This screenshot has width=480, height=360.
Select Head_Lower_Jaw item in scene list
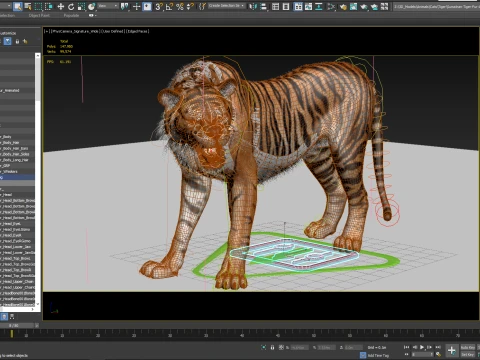17,246
